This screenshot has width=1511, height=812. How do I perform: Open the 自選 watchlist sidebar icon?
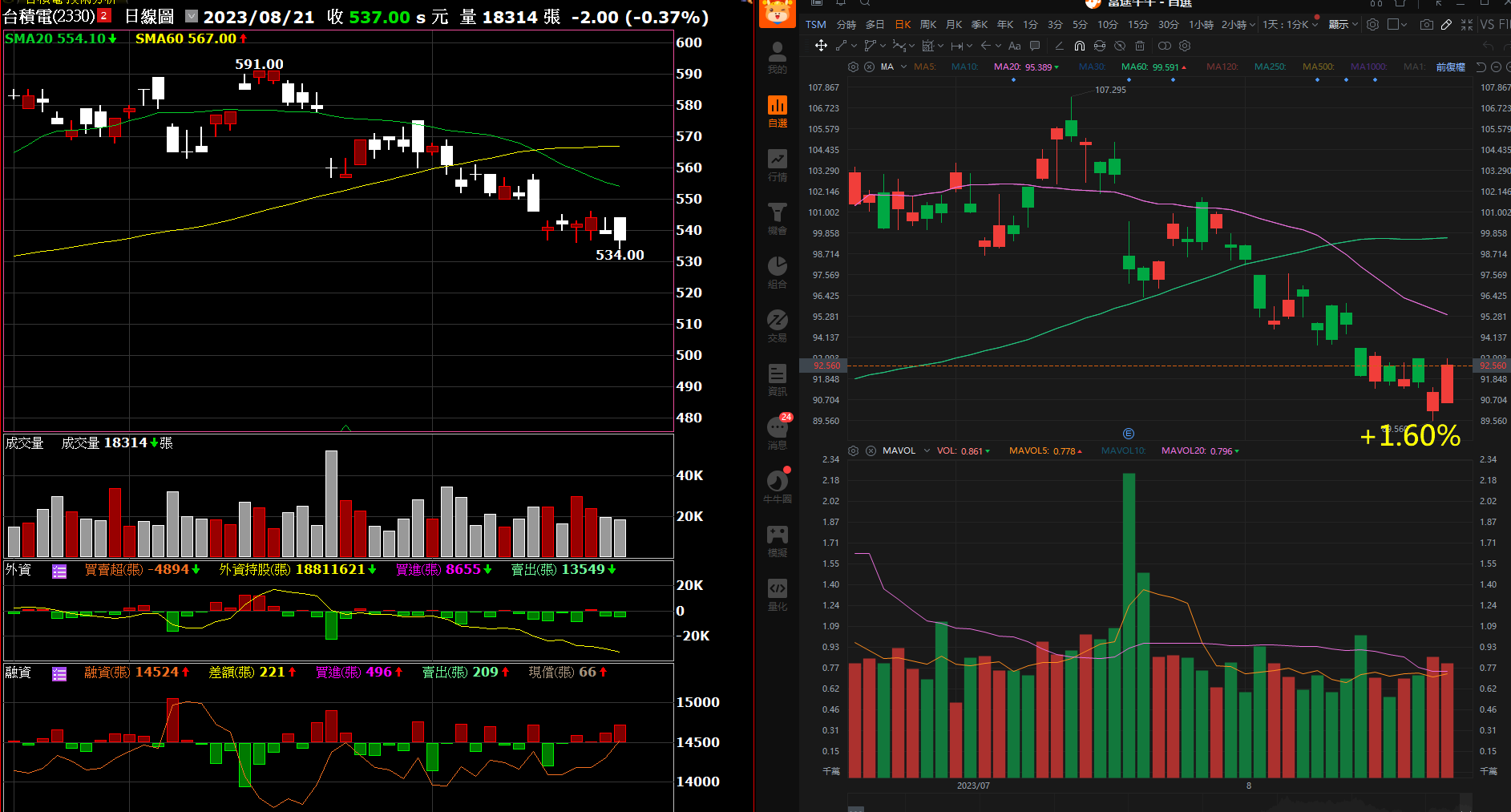tap(777, 112)
